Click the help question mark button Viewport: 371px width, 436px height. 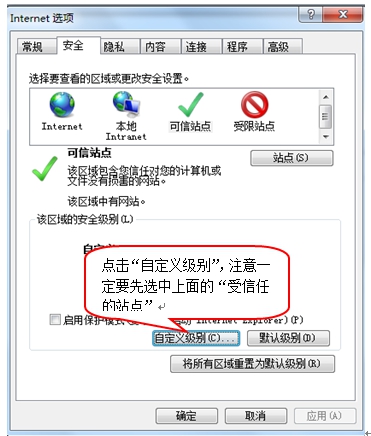click(x=311, y=15)
